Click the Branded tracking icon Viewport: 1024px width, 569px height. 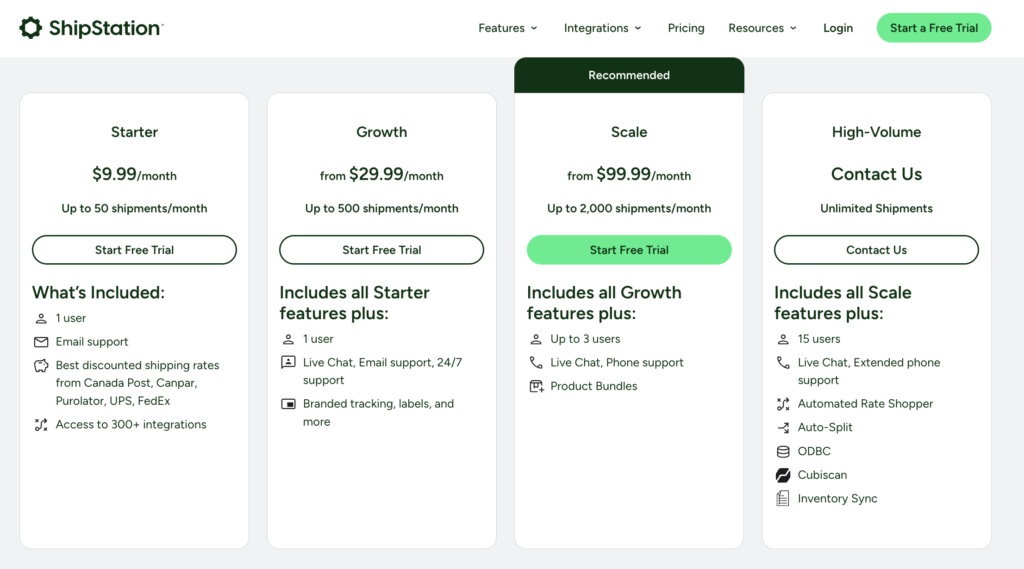288,404
